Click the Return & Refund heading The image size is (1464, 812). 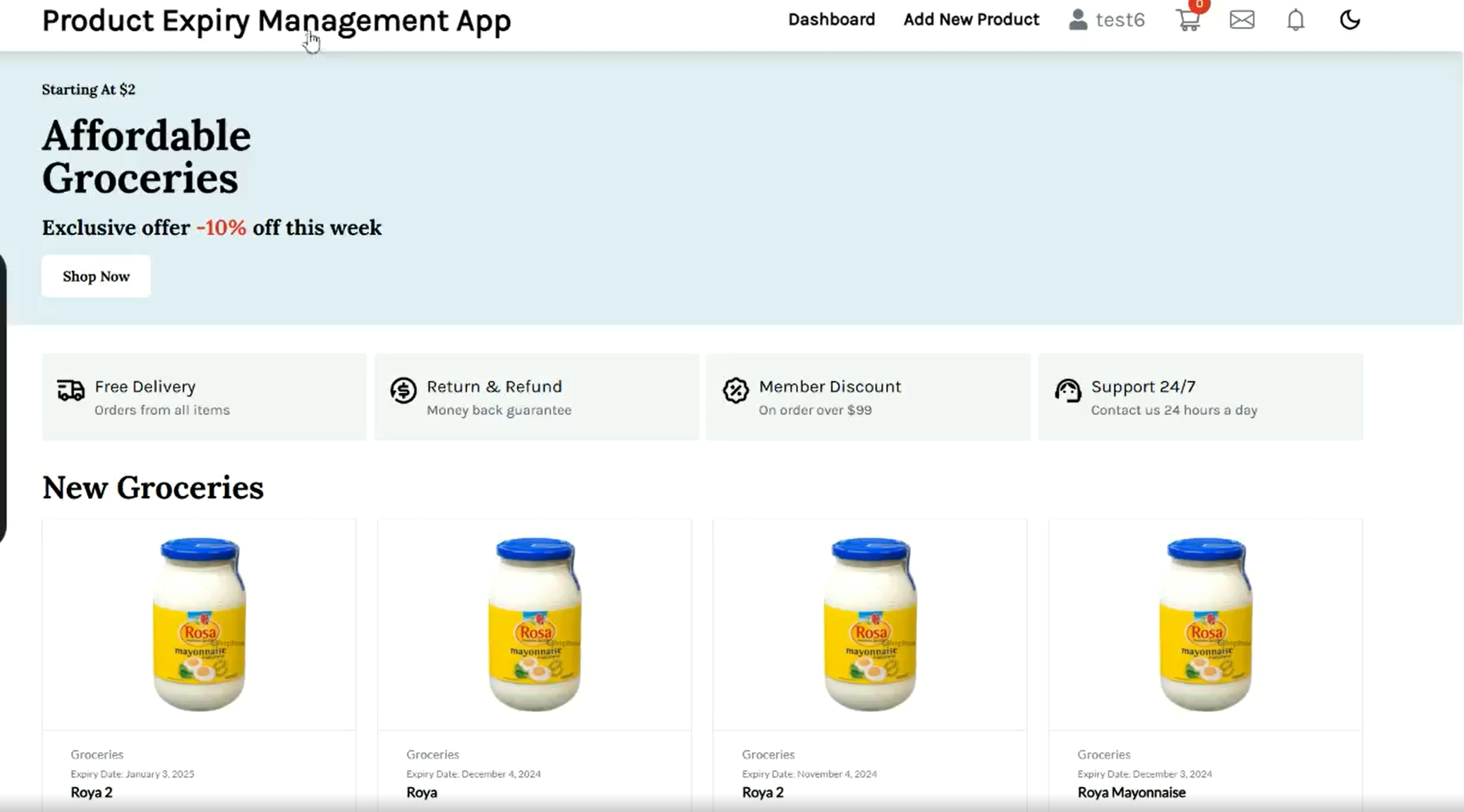pyautogui.click(x=495, y=387)
